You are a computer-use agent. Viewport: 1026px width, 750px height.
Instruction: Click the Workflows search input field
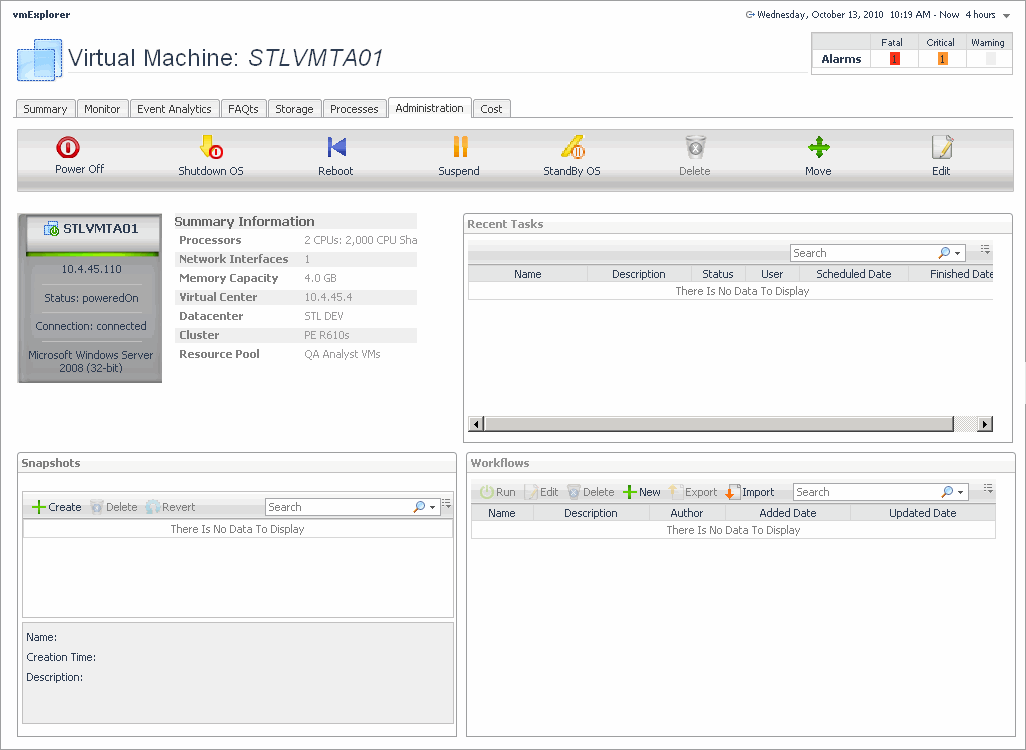[865, 492]
